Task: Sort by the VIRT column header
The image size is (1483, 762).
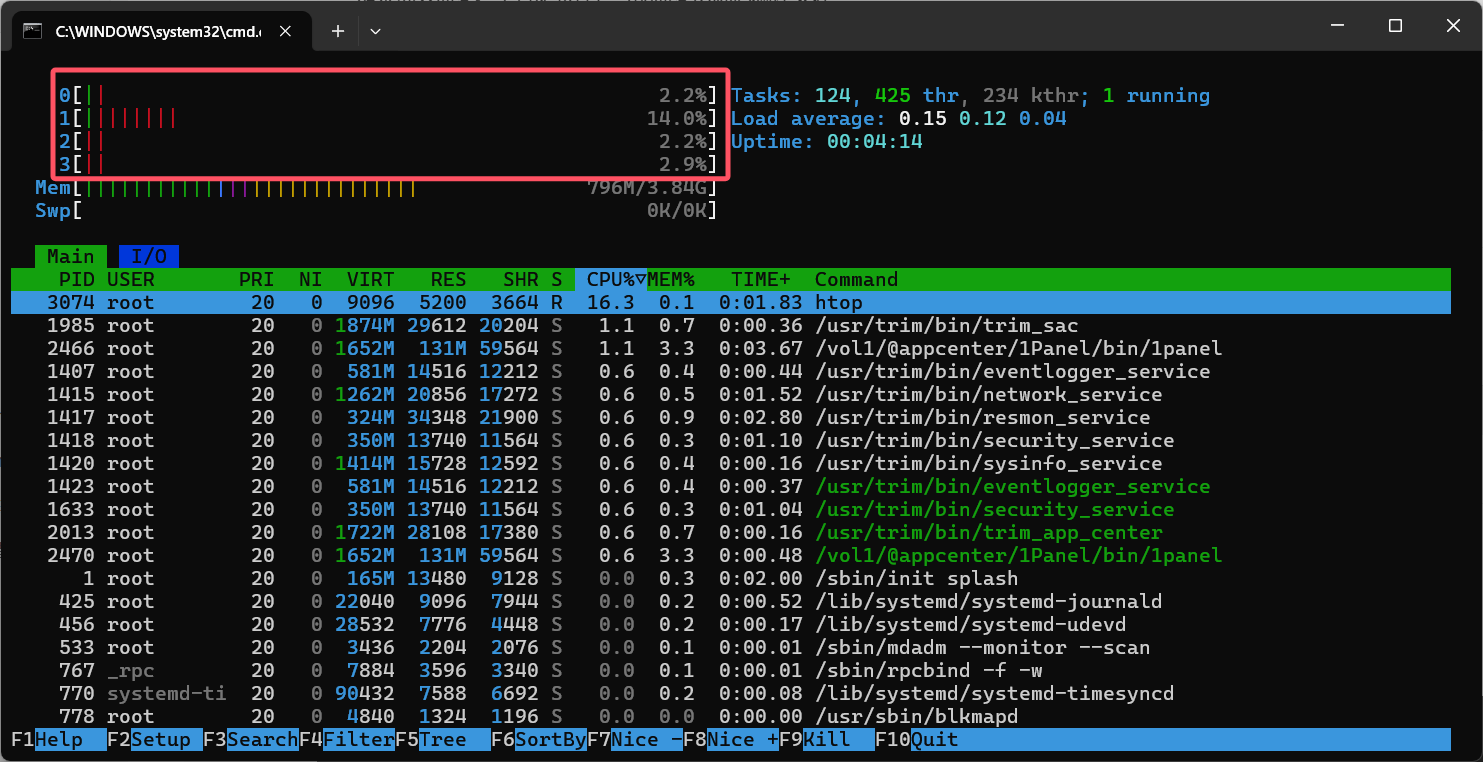Action: click(x=371, y=279)
